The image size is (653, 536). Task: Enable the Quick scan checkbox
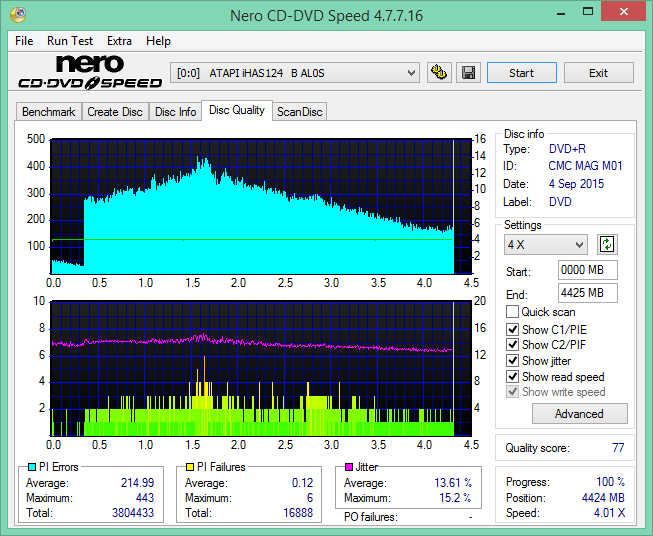point(512,312)
